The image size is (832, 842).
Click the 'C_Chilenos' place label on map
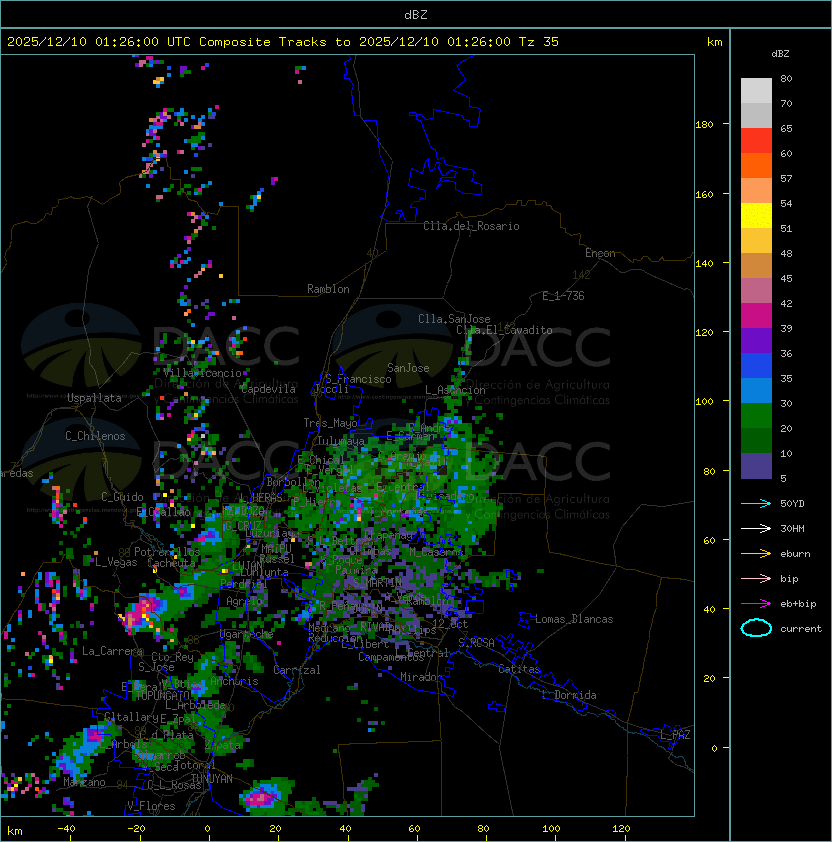(95, 436)
